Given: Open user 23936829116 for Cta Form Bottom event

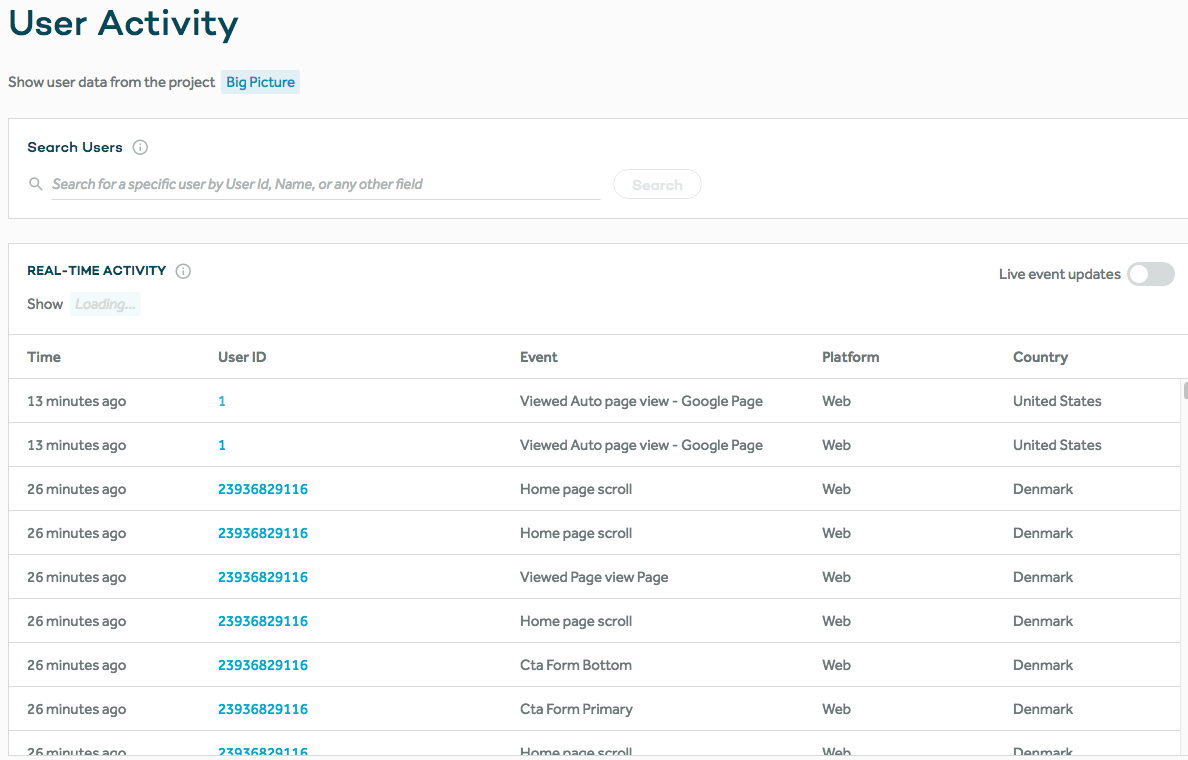Looking at the screenshot, I should pos(263,665).
